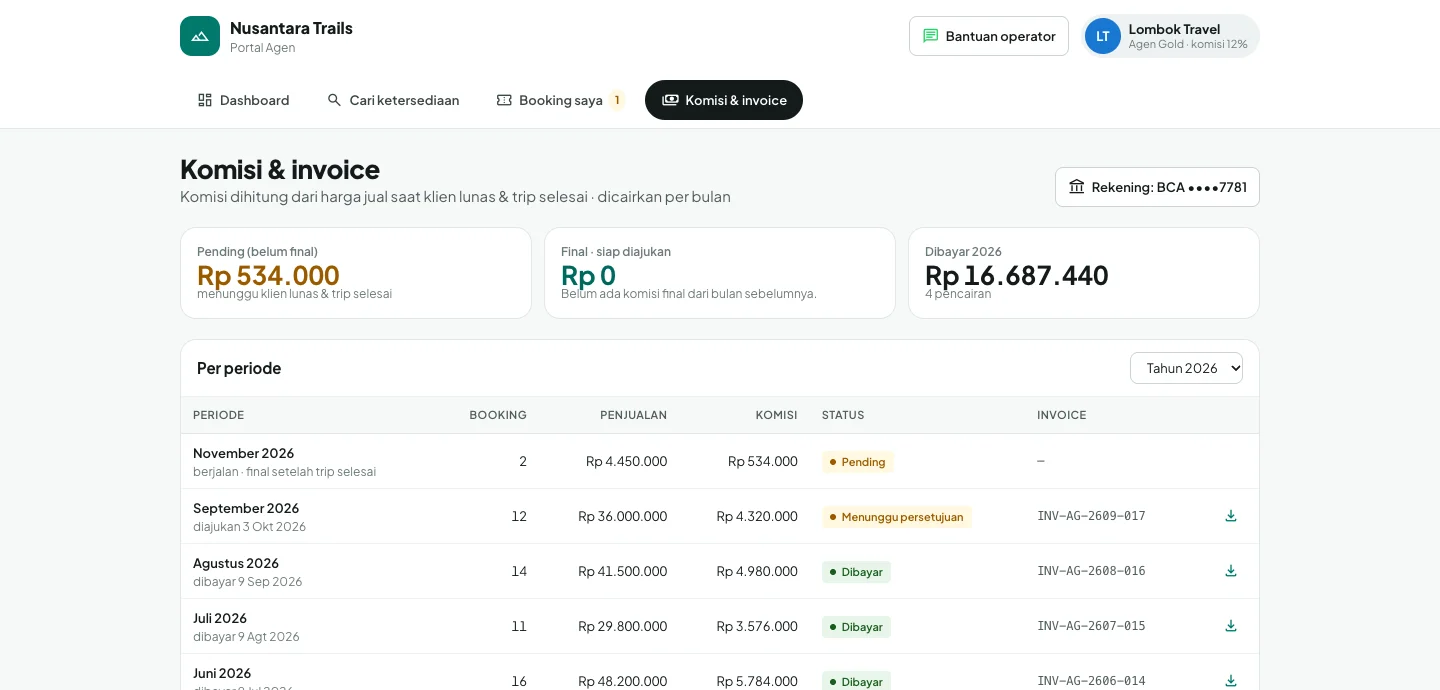The width and height of the screenshot is (1440, 690).
Task: Click the November 2026 period row label
Action: pyautogui.click(x=243, y=453)
